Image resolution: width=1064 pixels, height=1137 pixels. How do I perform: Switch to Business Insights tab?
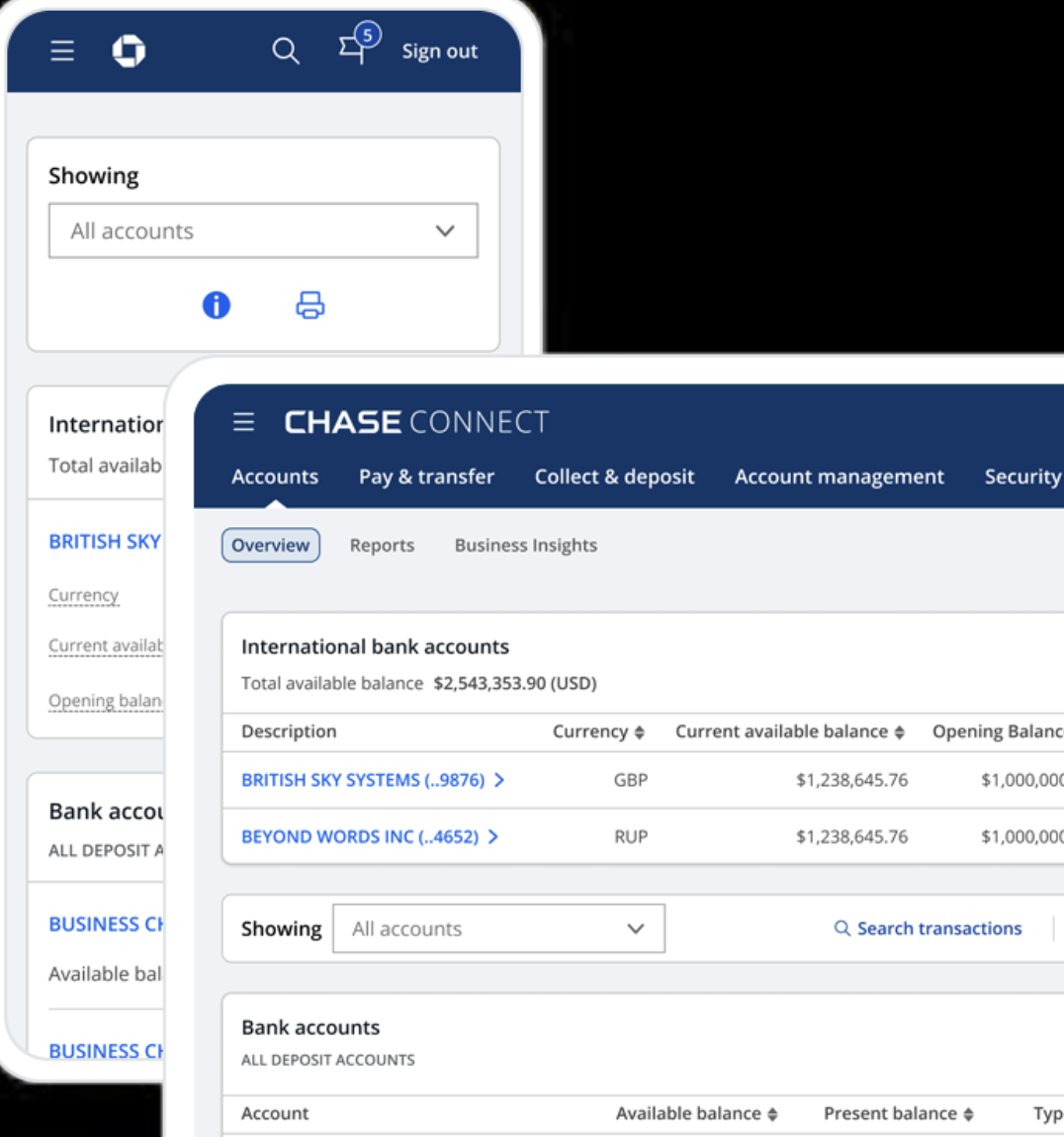click(525, 546)
